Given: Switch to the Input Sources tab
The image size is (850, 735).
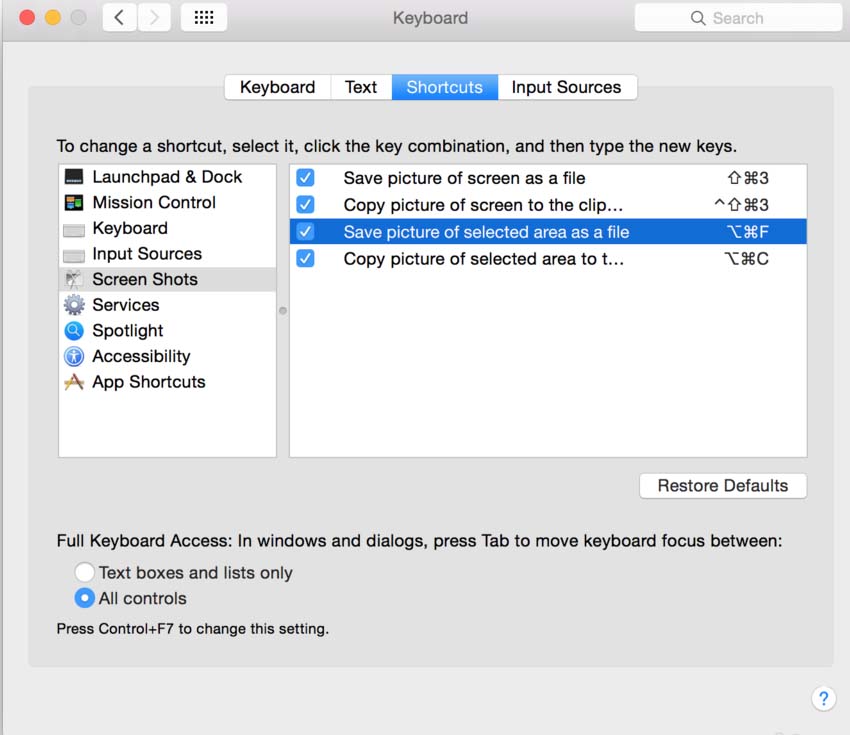Looking at the screenshot, I should pos(566,87).
